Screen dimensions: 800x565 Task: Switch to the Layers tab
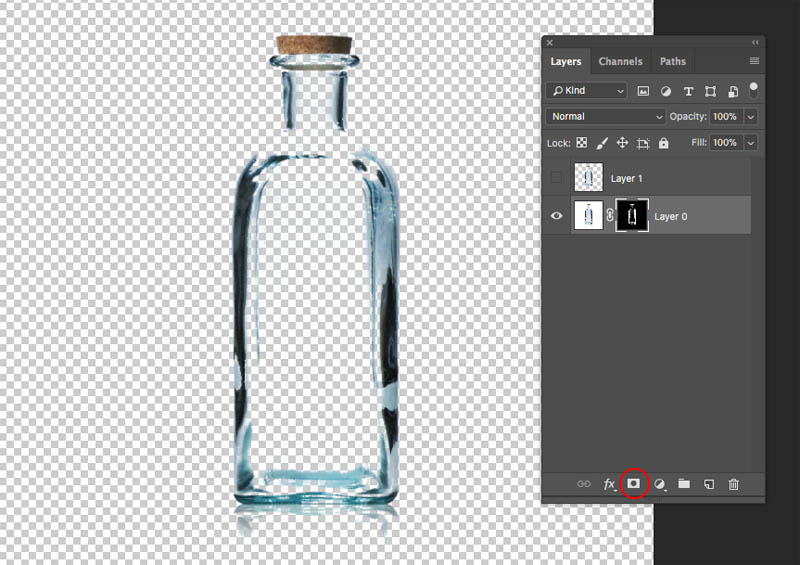(x=566, y=62)
